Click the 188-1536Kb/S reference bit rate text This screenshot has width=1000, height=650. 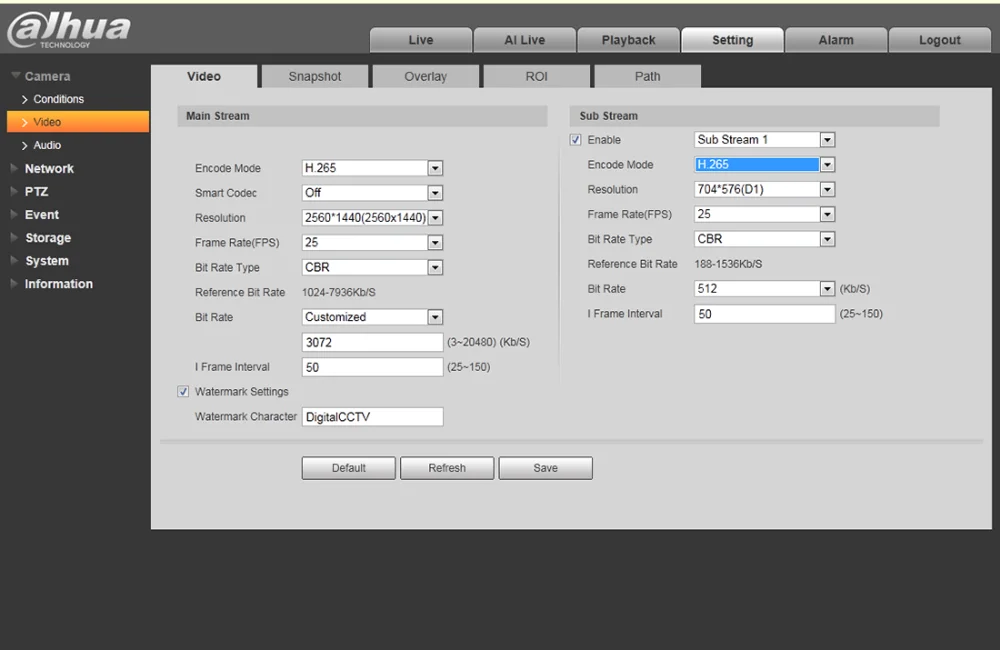tap(728, 264)
